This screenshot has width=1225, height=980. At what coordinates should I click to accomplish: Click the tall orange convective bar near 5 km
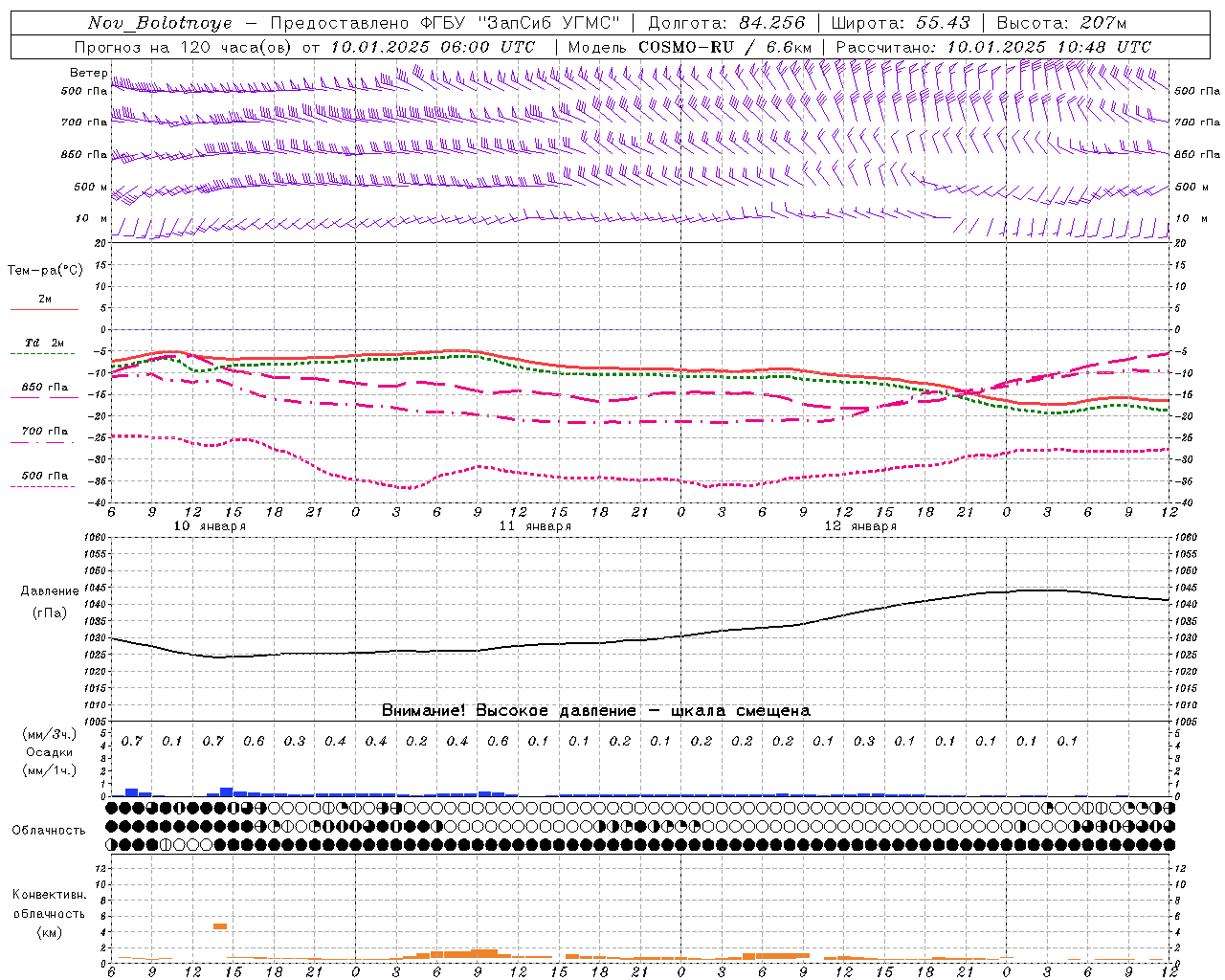[x=220, y=925]
